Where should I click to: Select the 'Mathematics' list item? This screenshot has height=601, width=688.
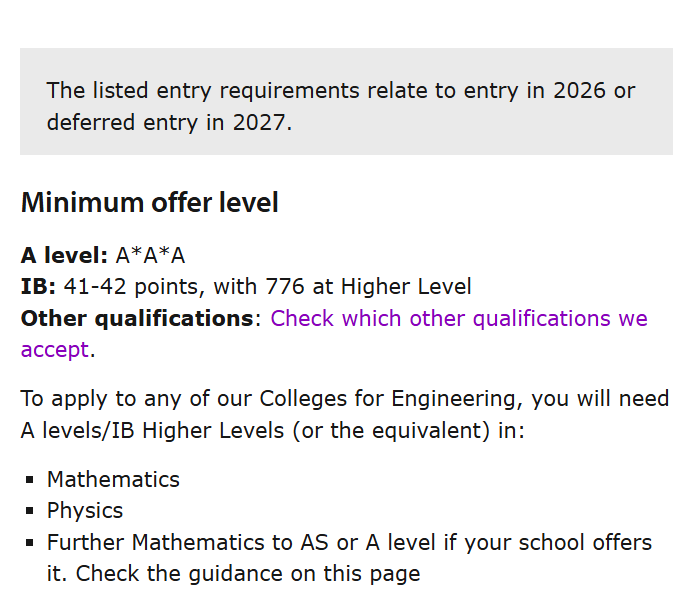[x=113, y=479]
